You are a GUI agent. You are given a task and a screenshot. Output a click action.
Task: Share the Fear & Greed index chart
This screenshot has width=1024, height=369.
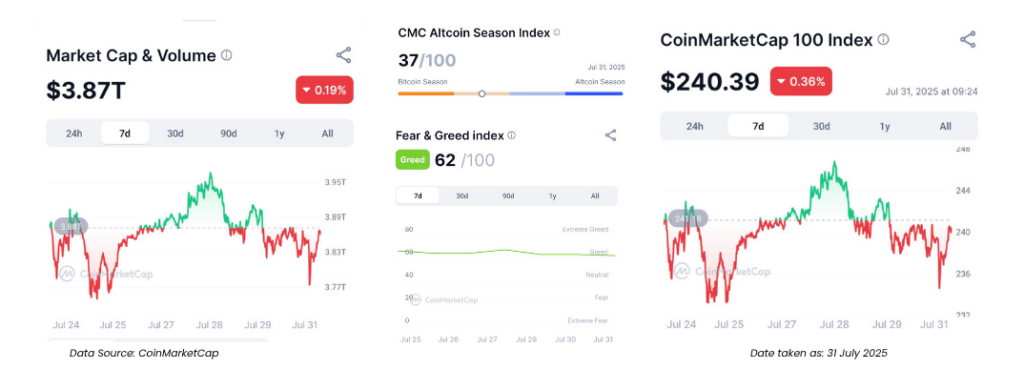pos(611,135)
